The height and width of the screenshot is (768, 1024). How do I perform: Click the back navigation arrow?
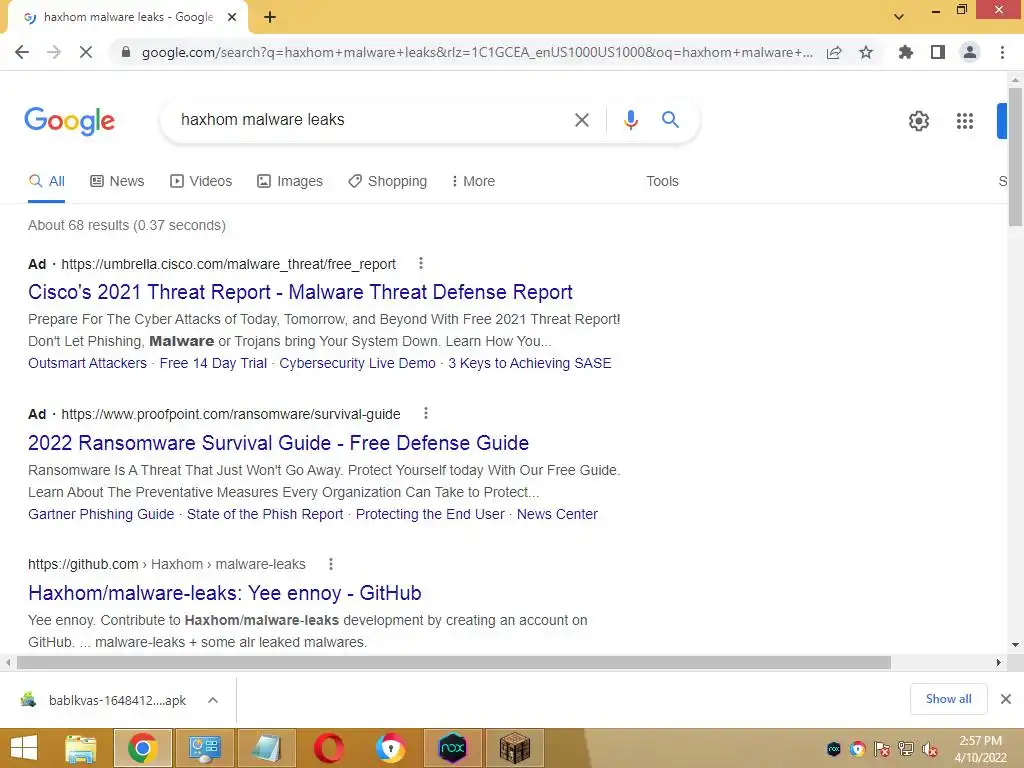click(x=22, y=52)
